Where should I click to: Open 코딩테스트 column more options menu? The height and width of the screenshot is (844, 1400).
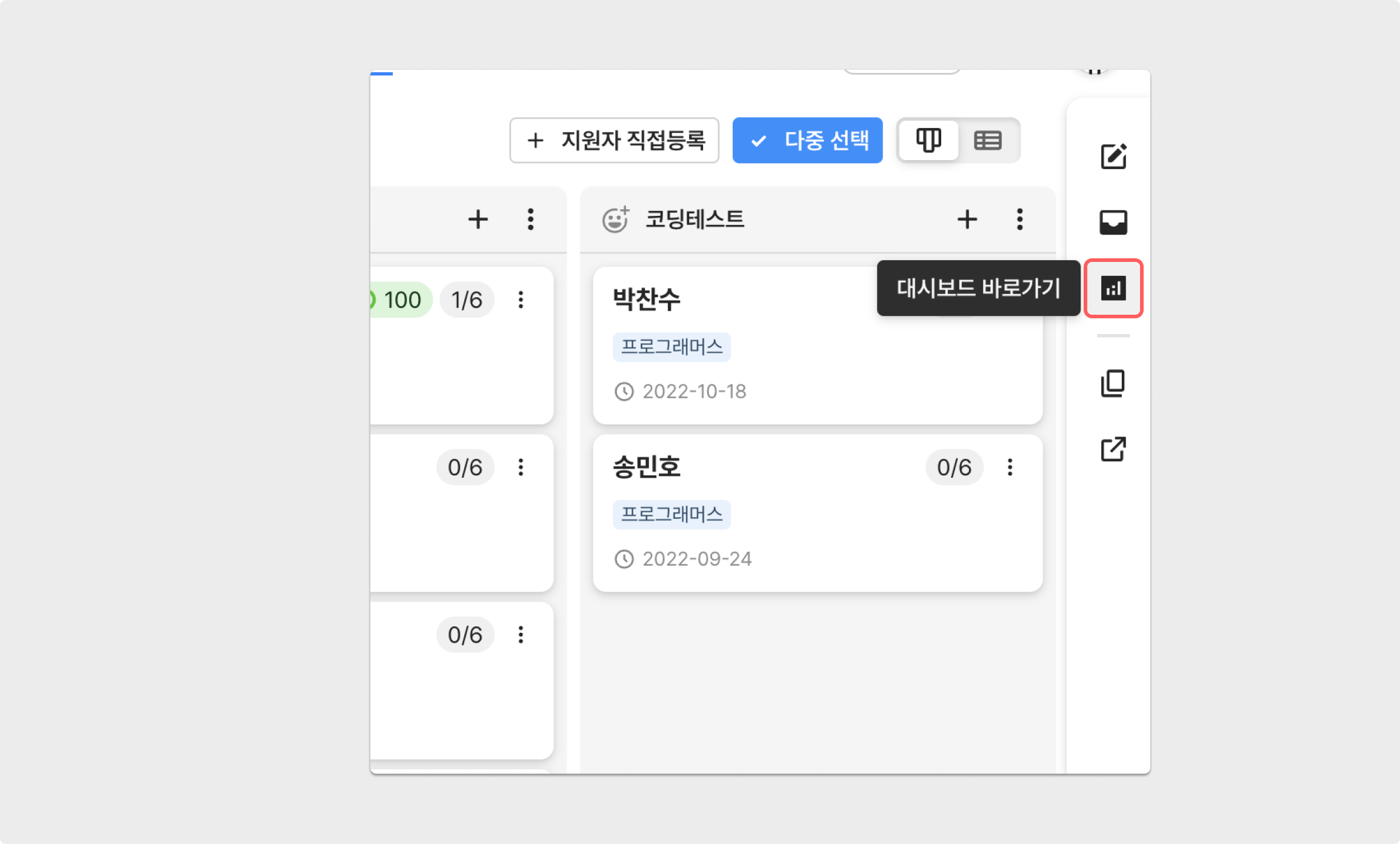(1019, 219)
